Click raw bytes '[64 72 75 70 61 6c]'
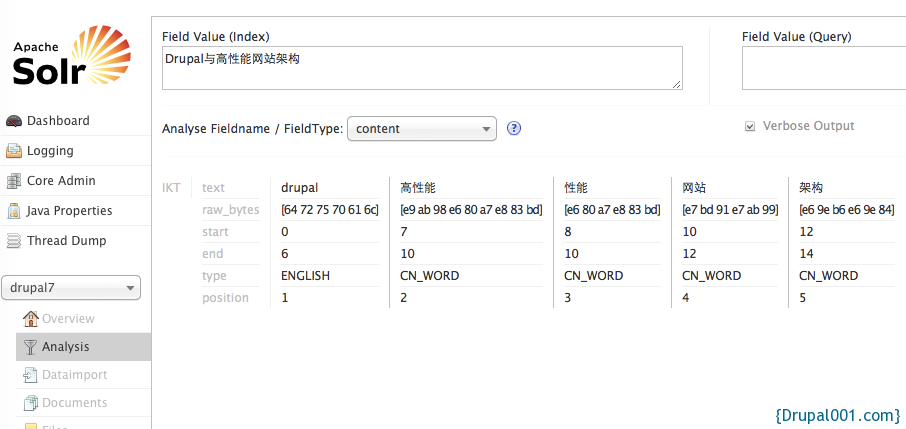Screen dimensions: 906x429 click(x=330, y=210)
